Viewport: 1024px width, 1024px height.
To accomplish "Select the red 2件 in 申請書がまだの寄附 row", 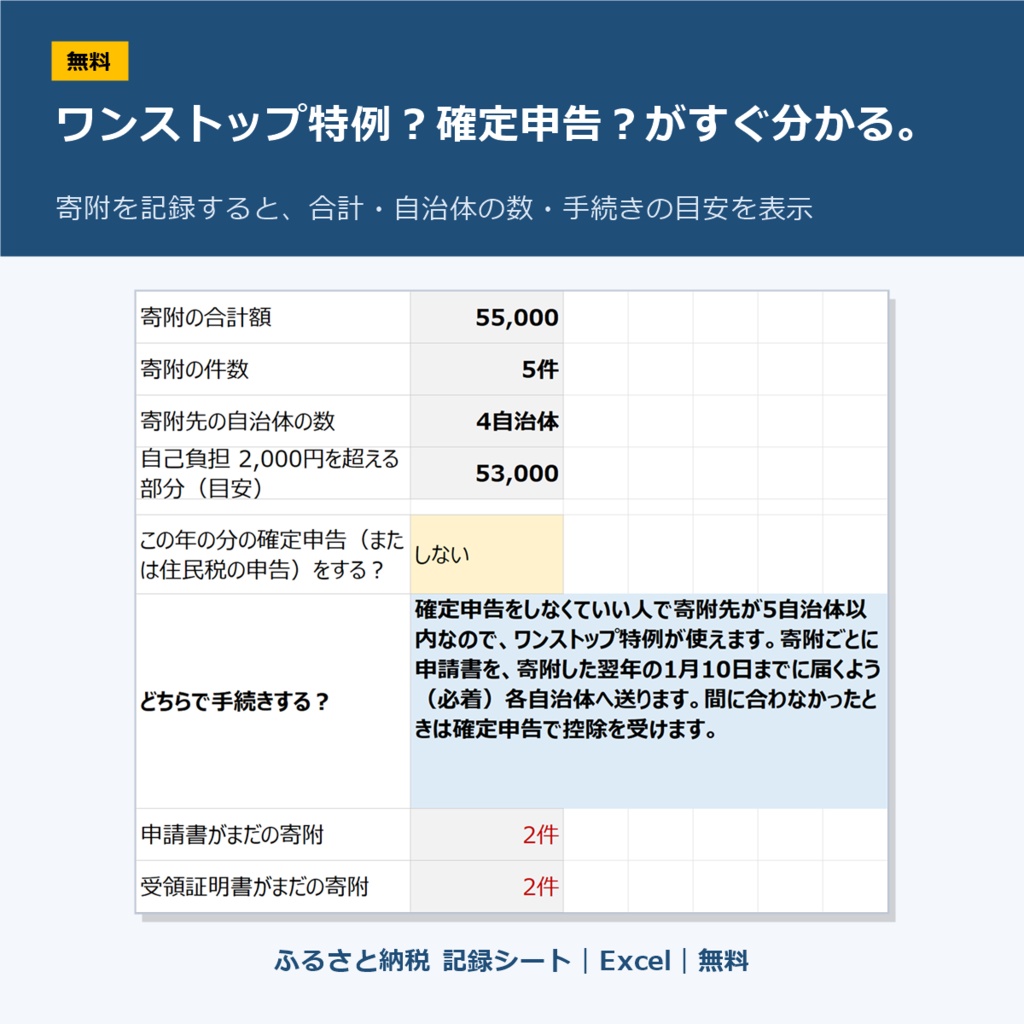I will coord(487,835).
